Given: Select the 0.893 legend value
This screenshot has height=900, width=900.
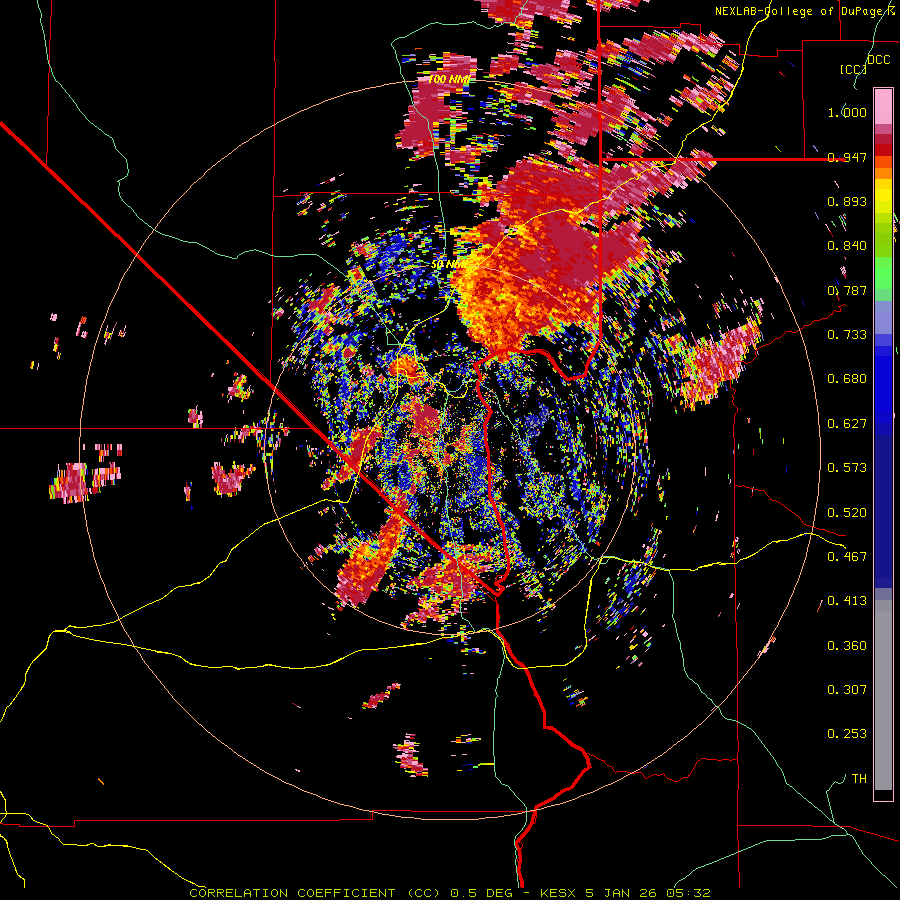Looking at the screenshot, I should 847,201.
